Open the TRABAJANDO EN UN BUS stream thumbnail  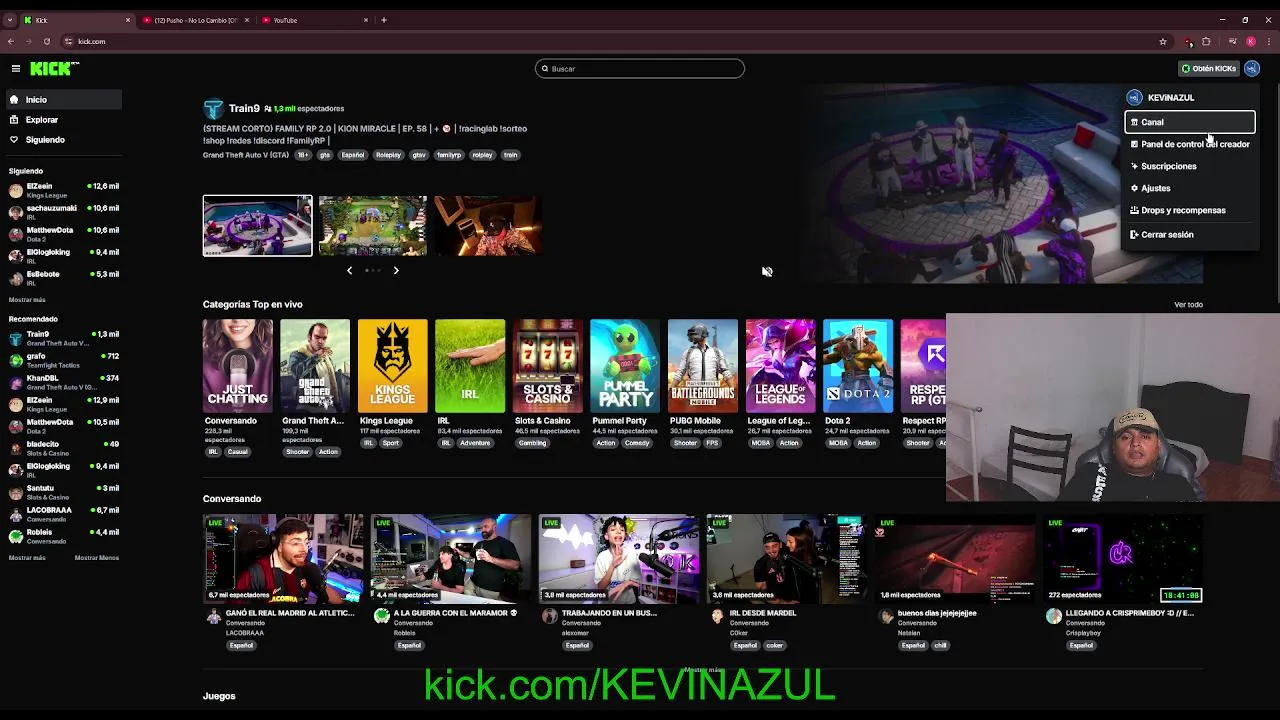click(619, 558)
